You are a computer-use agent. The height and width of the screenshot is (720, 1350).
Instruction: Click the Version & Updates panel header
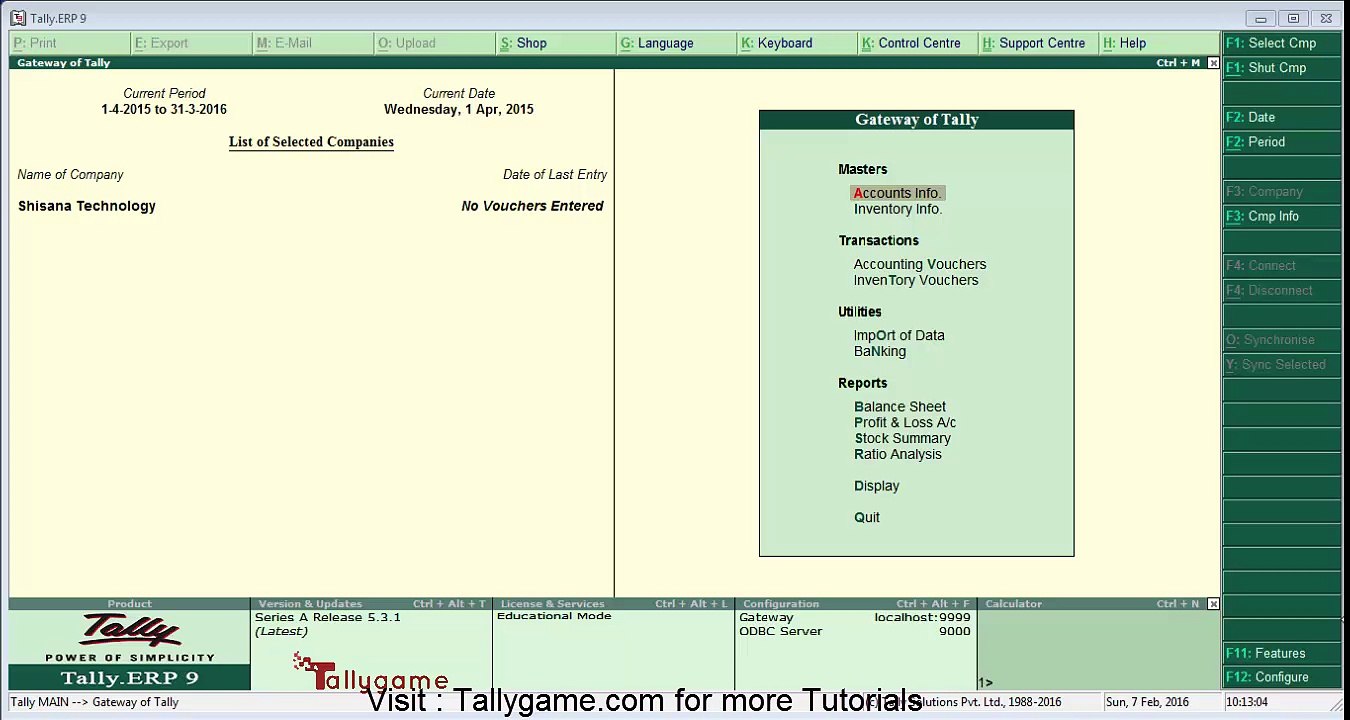[x=371, y=604]
